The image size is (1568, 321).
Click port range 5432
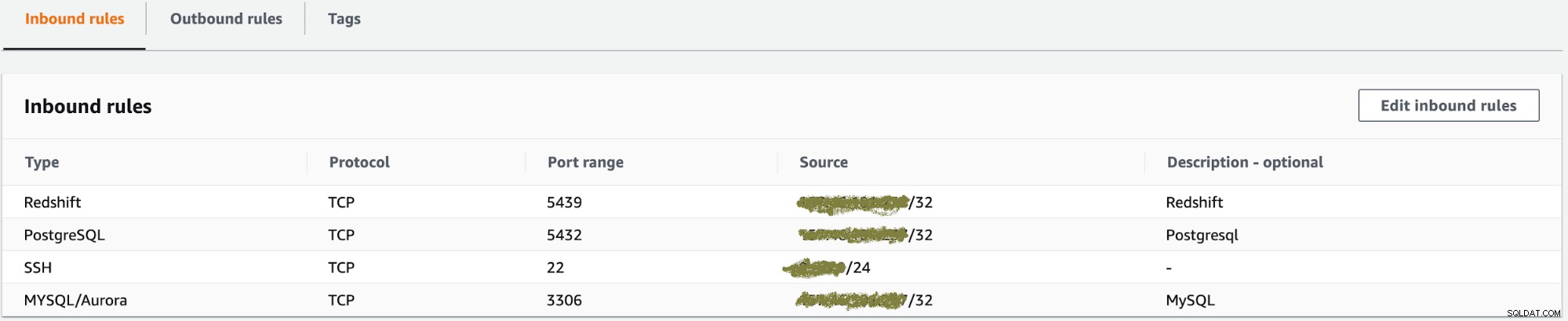coord(564,235)
